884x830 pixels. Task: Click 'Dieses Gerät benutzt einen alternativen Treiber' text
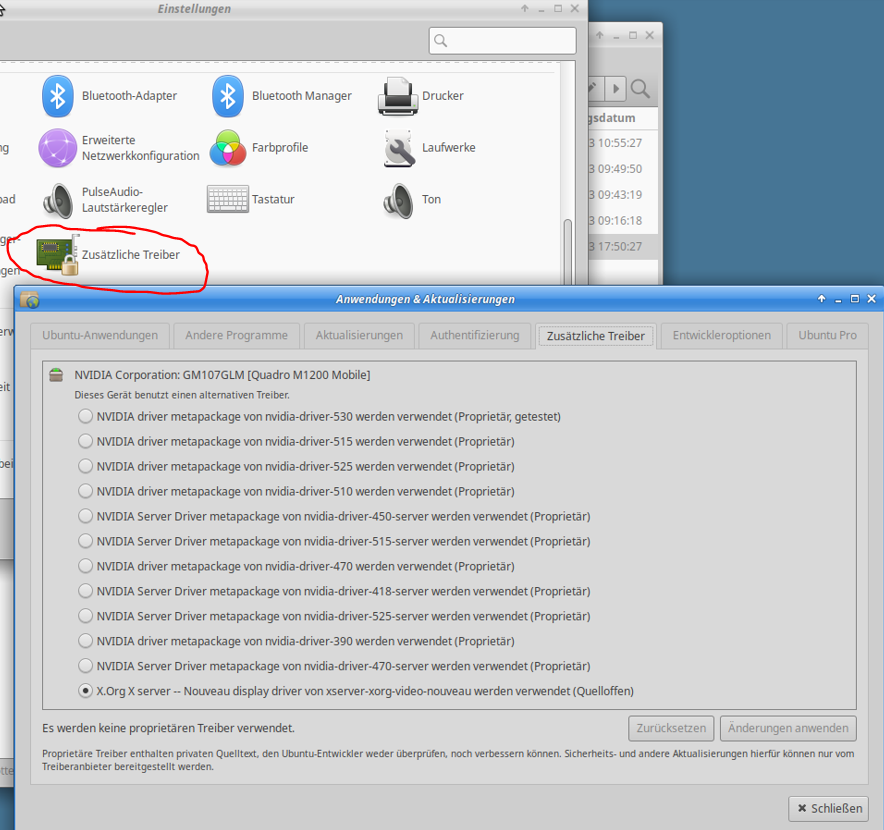point(182,395)
